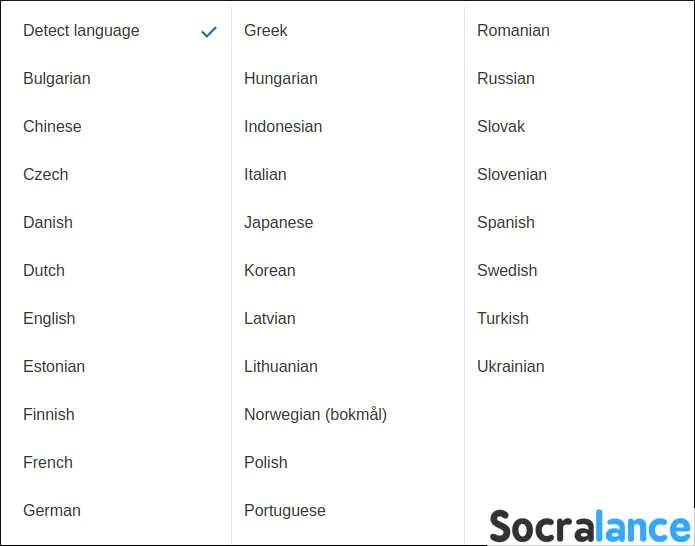Choose Danish in the first column
The width and height of the screenshot is (695, 546).
coord(48,223)
